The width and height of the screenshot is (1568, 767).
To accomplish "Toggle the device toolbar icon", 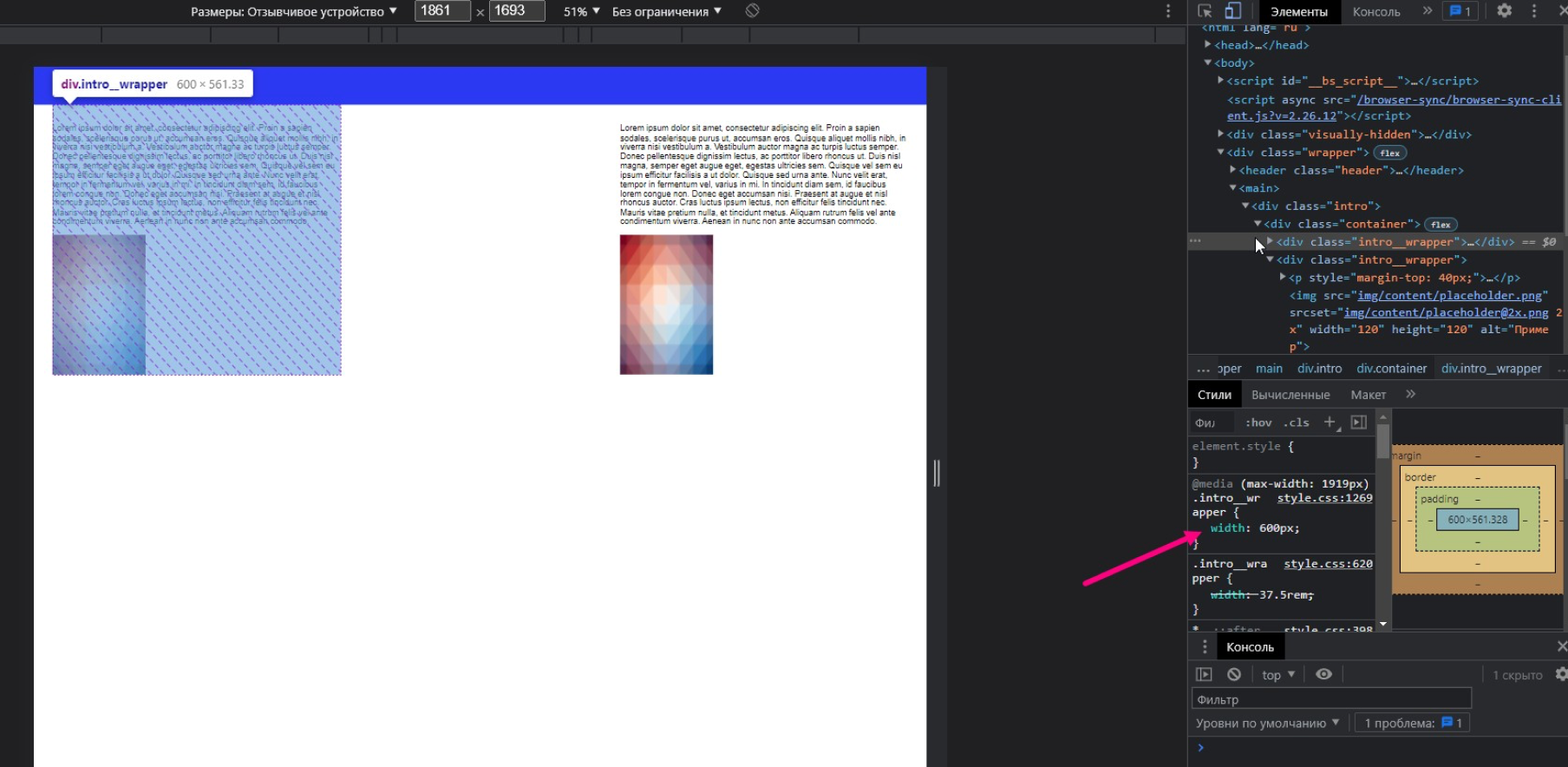I will (1232, 11).
